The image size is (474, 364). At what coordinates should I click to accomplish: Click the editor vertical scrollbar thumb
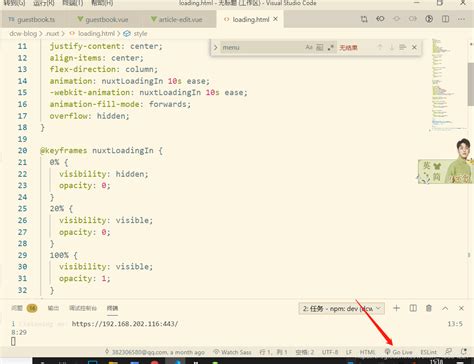coord(471,84)
